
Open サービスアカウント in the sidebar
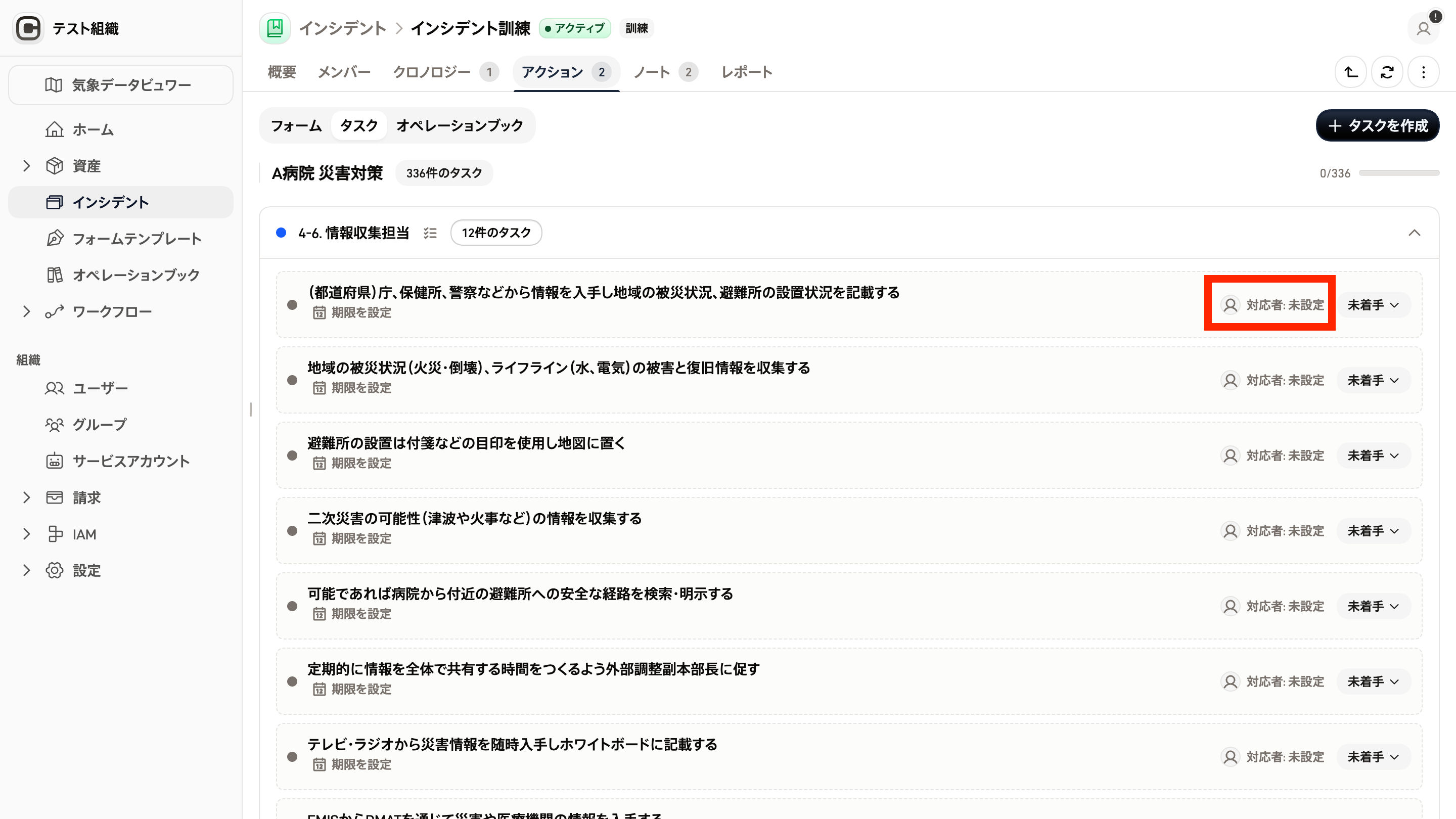point(120,461)
